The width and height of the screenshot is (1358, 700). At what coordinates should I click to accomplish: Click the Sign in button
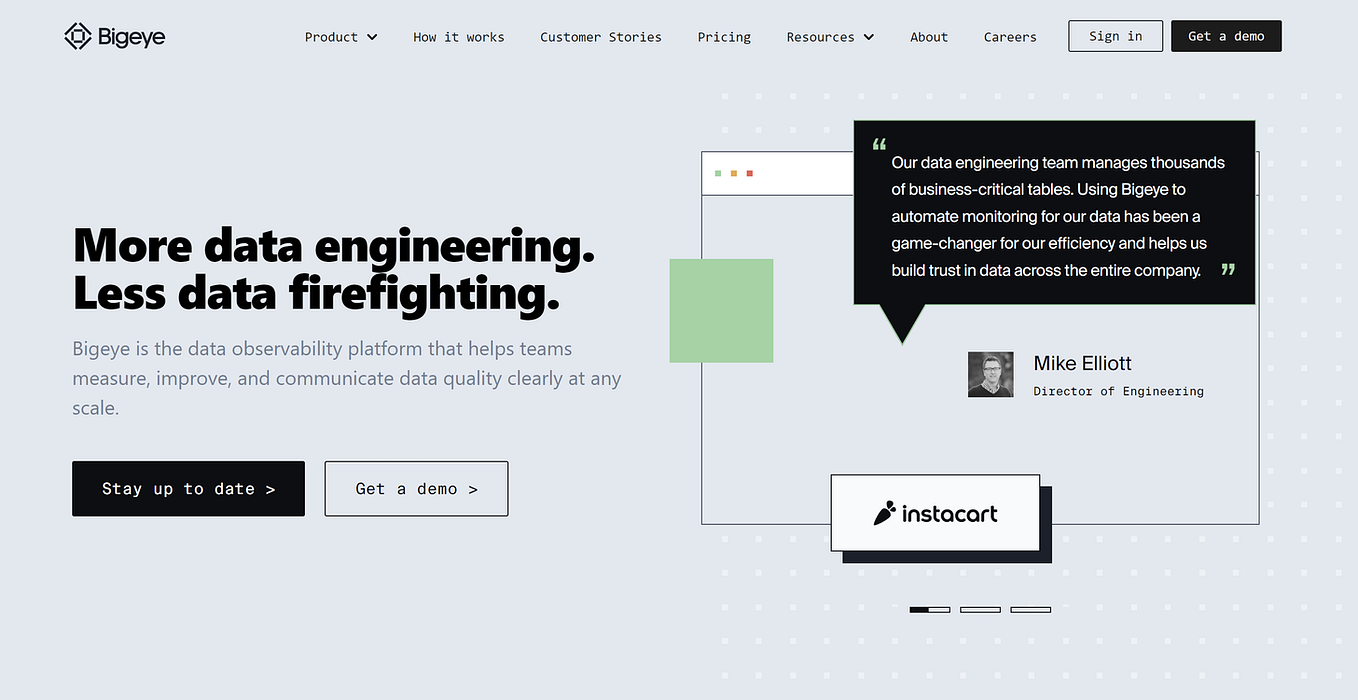pos(1116,36)
